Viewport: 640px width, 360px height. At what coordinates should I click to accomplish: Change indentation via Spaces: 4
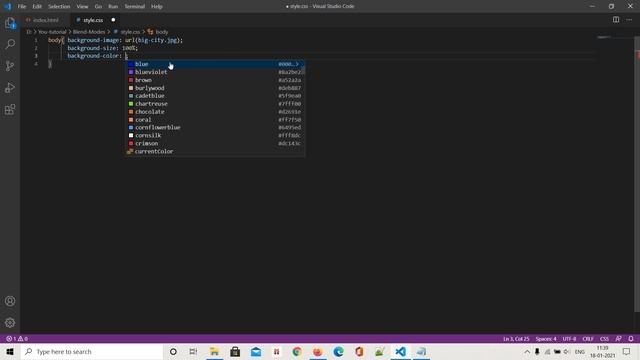[x=546, y=339]
